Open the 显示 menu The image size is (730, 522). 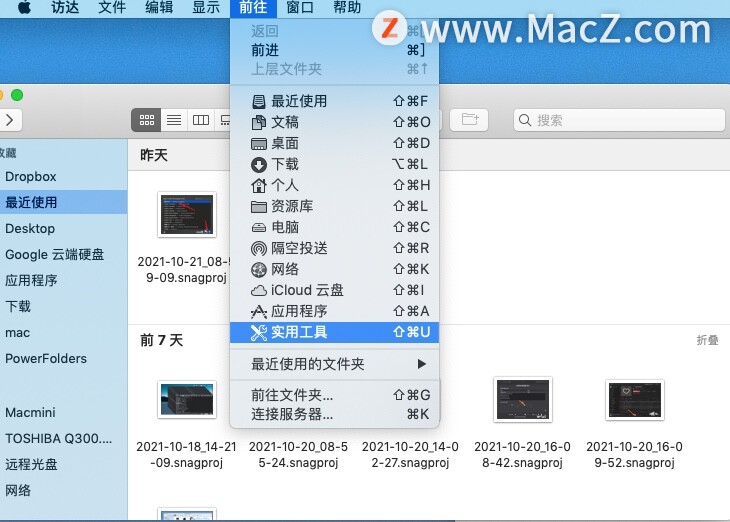(206, 7)
